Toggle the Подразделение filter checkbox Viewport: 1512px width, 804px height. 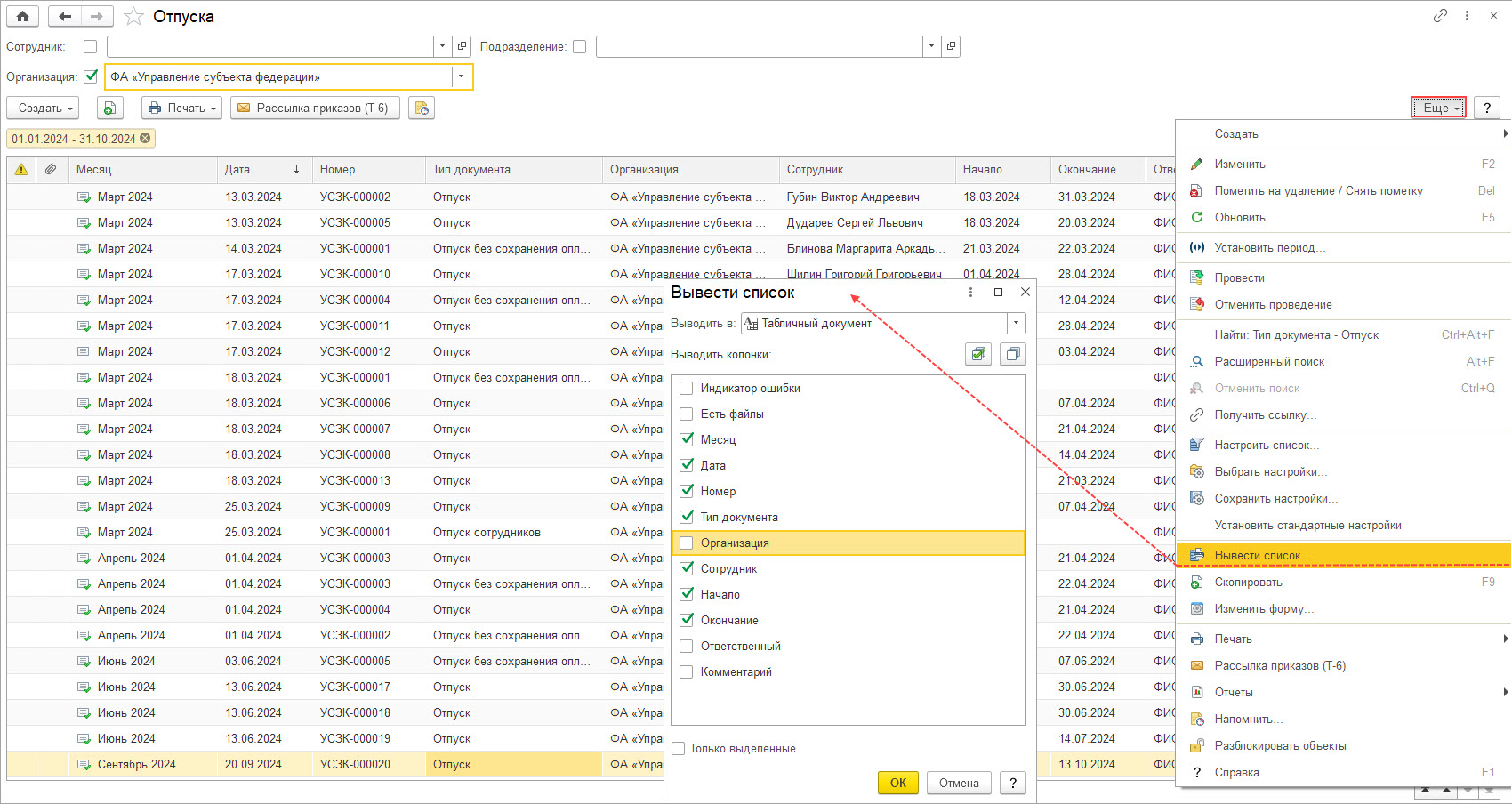pyautogui.click(x=579, y=47)
